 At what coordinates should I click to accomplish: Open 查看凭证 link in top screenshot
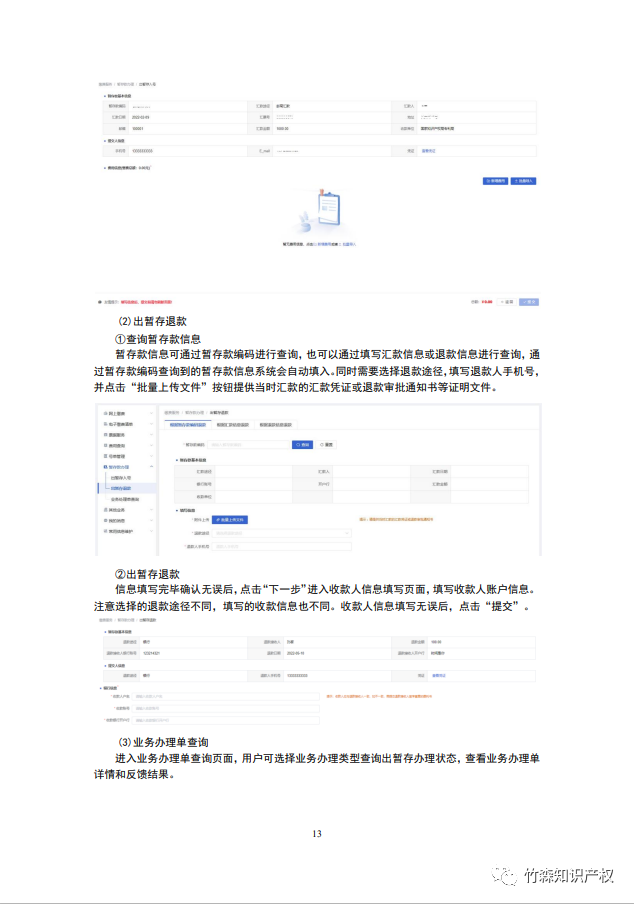click(429, 151)
